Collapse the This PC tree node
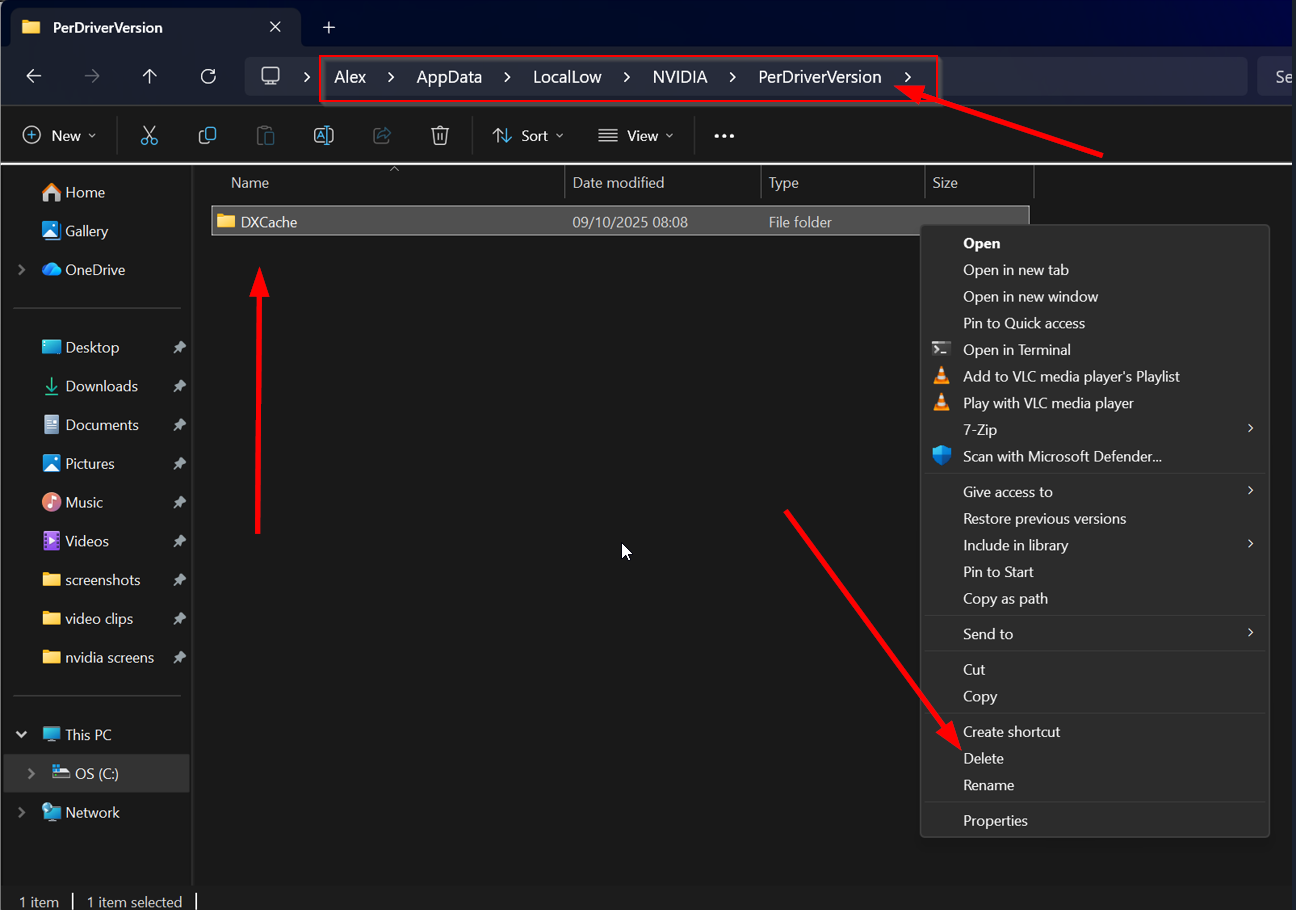Screen dimensions: 1296x910 22,735
